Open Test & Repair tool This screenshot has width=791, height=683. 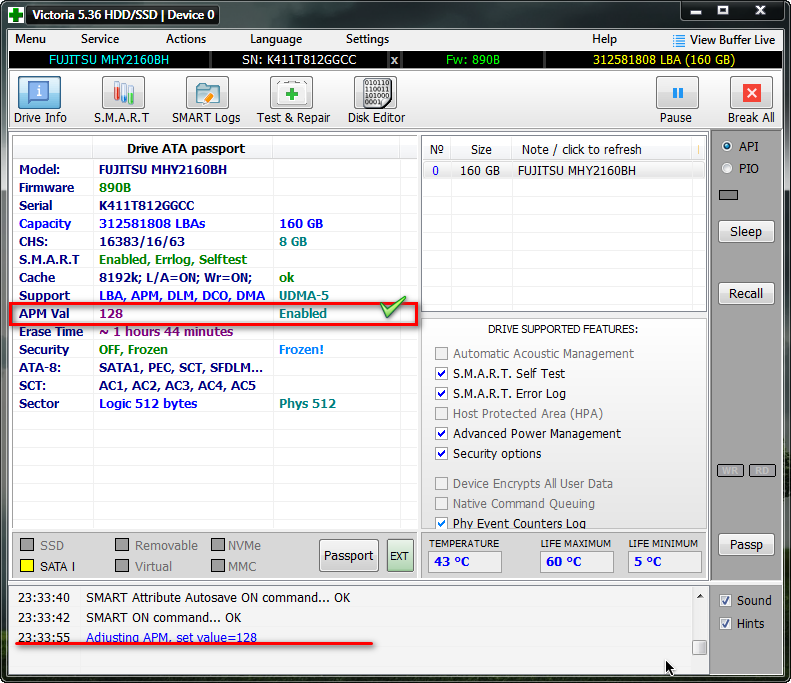click(x=291, y=92)
